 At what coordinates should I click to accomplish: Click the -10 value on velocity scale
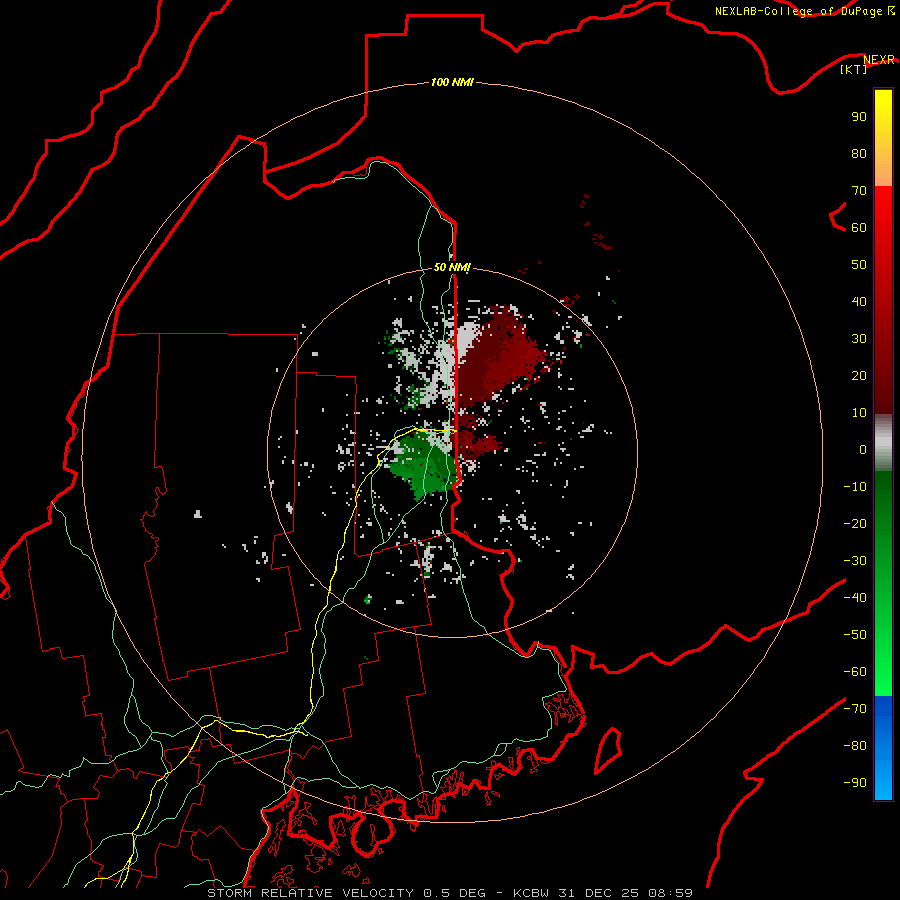tap(855, 487)
